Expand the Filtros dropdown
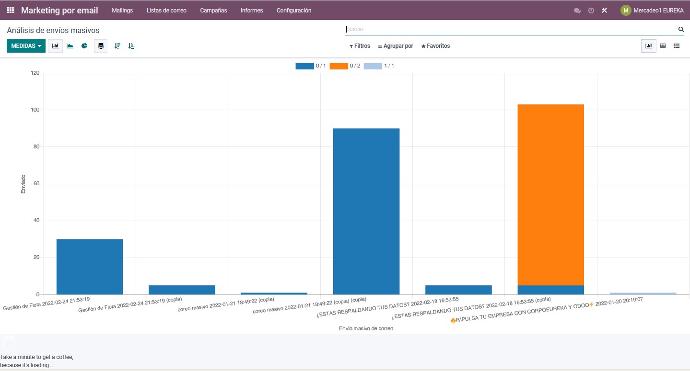Image resolution: width=690 pixels, height=371 pixels. (x=360, y=46)
